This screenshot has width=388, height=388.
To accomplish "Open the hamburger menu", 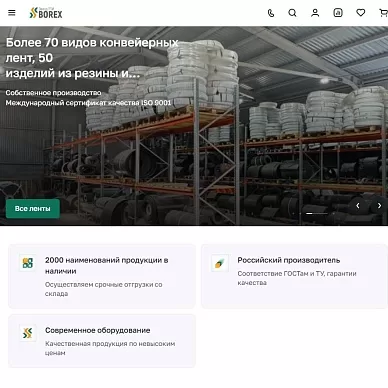I will click(x=12, y=13).
